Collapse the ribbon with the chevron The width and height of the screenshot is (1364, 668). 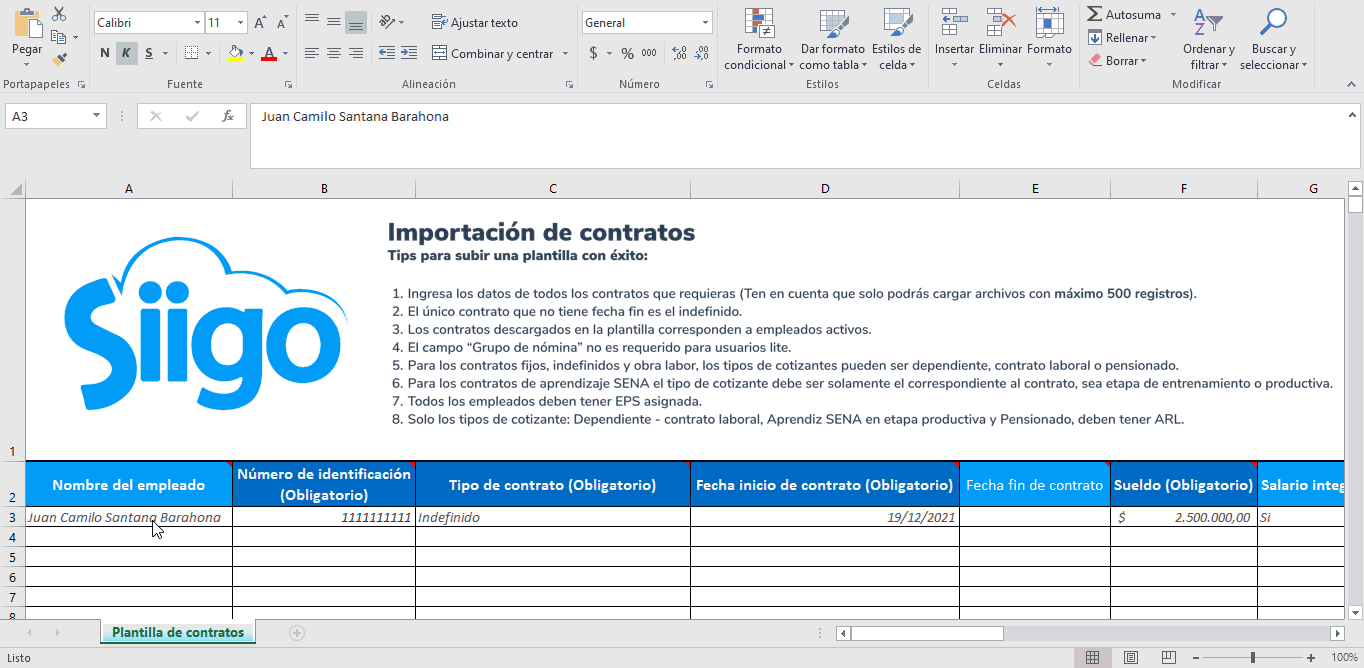click(1350, 84)
